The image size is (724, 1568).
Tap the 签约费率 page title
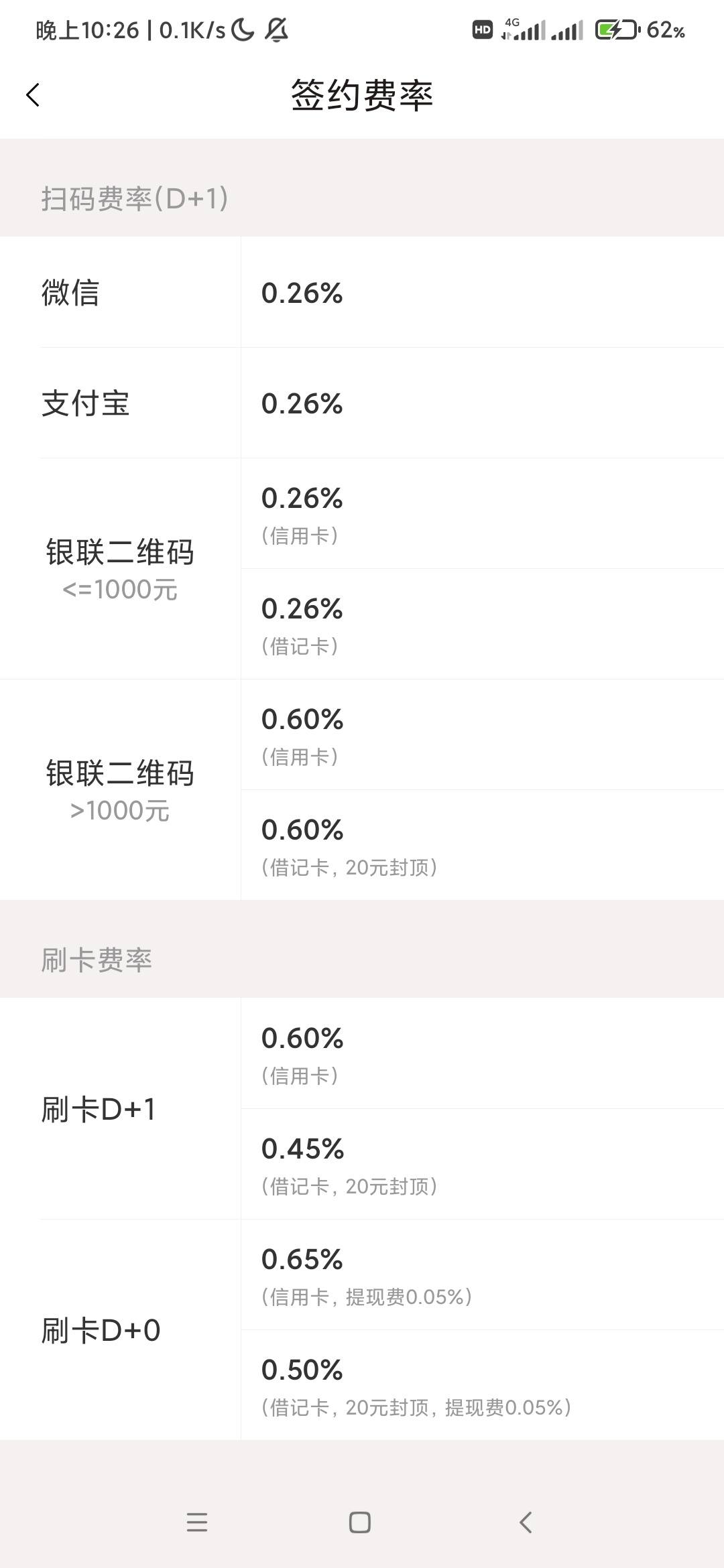point(362,95)
